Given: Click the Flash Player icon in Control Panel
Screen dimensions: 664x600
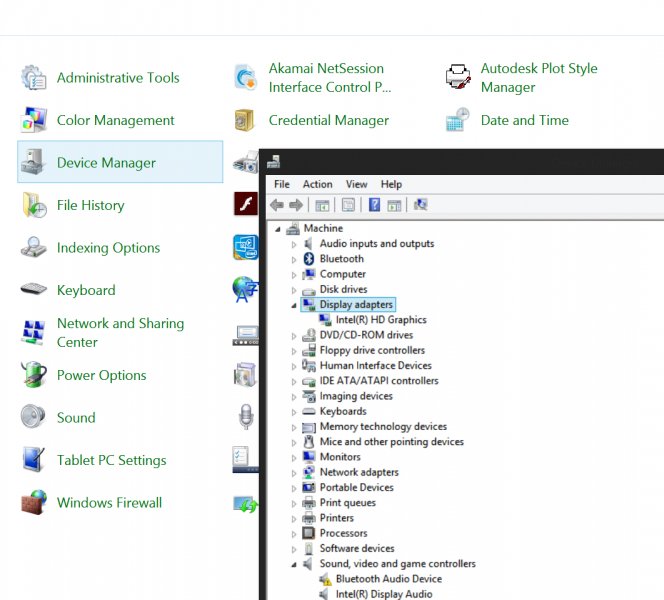Looking at the screenshot, I should (x=246, y=204).
